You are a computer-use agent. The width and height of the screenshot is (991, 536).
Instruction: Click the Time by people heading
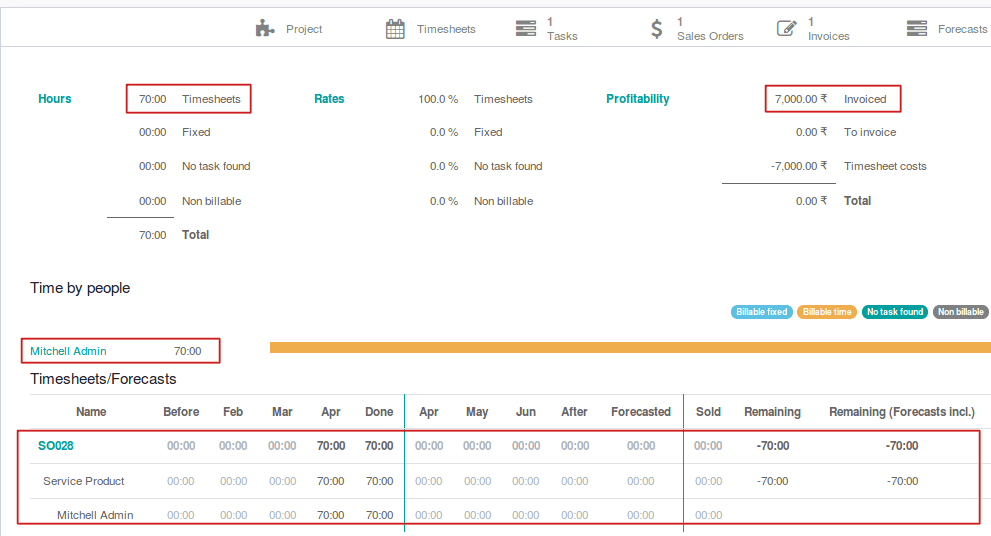[x=80, y=288]
